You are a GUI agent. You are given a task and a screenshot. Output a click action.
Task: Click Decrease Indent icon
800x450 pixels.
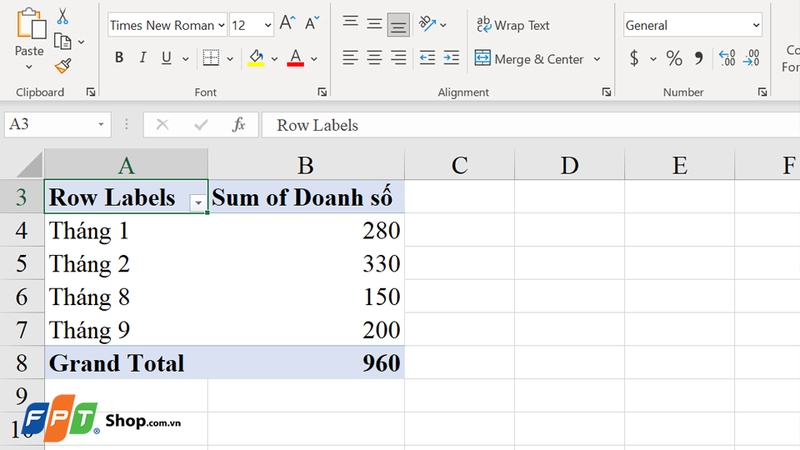(427, 58)
